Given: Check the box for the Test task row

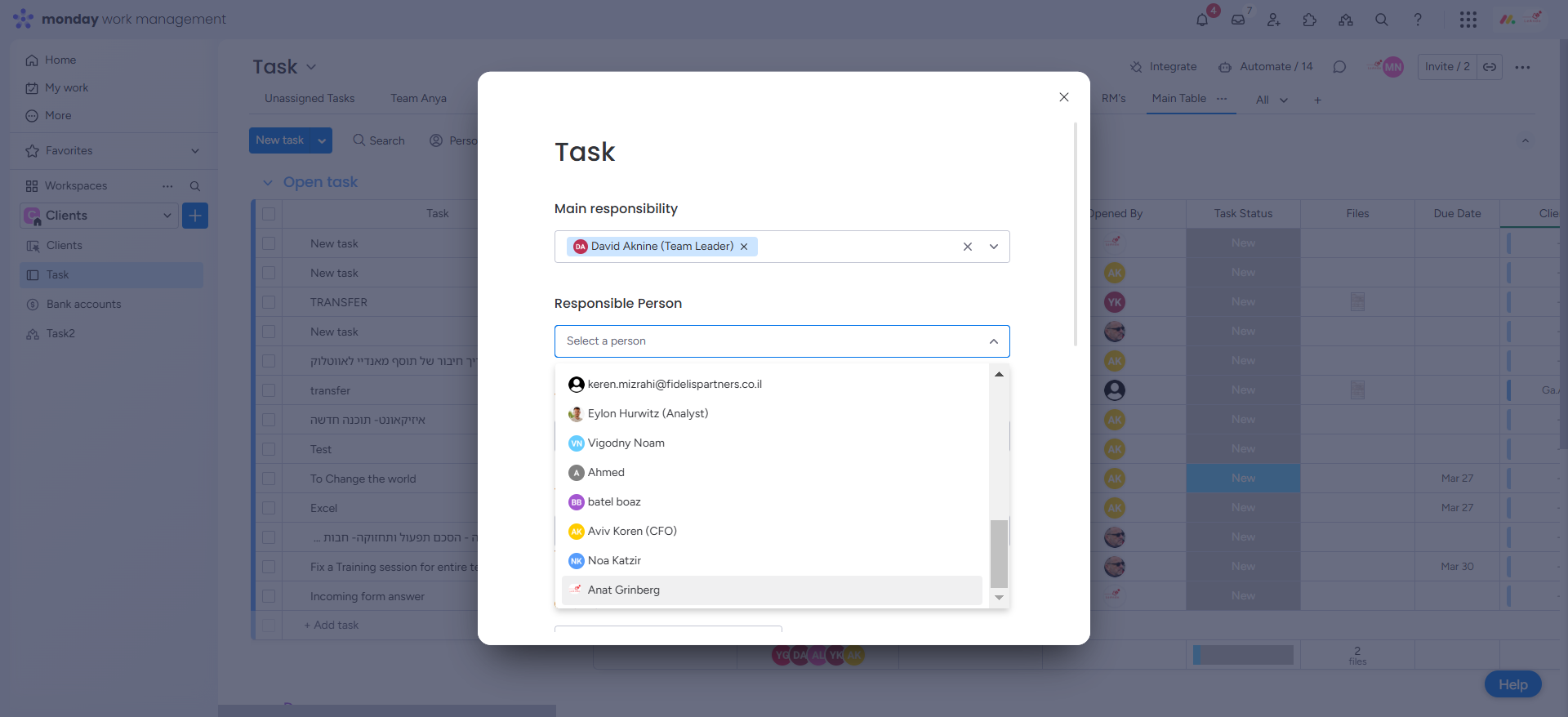Looking at the screenshot, I should click(269, 449).
